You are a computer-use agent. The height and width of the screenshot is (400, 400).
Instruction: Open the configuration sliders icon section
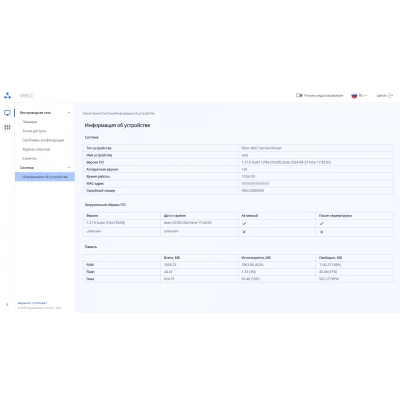(x=7, y=127)
